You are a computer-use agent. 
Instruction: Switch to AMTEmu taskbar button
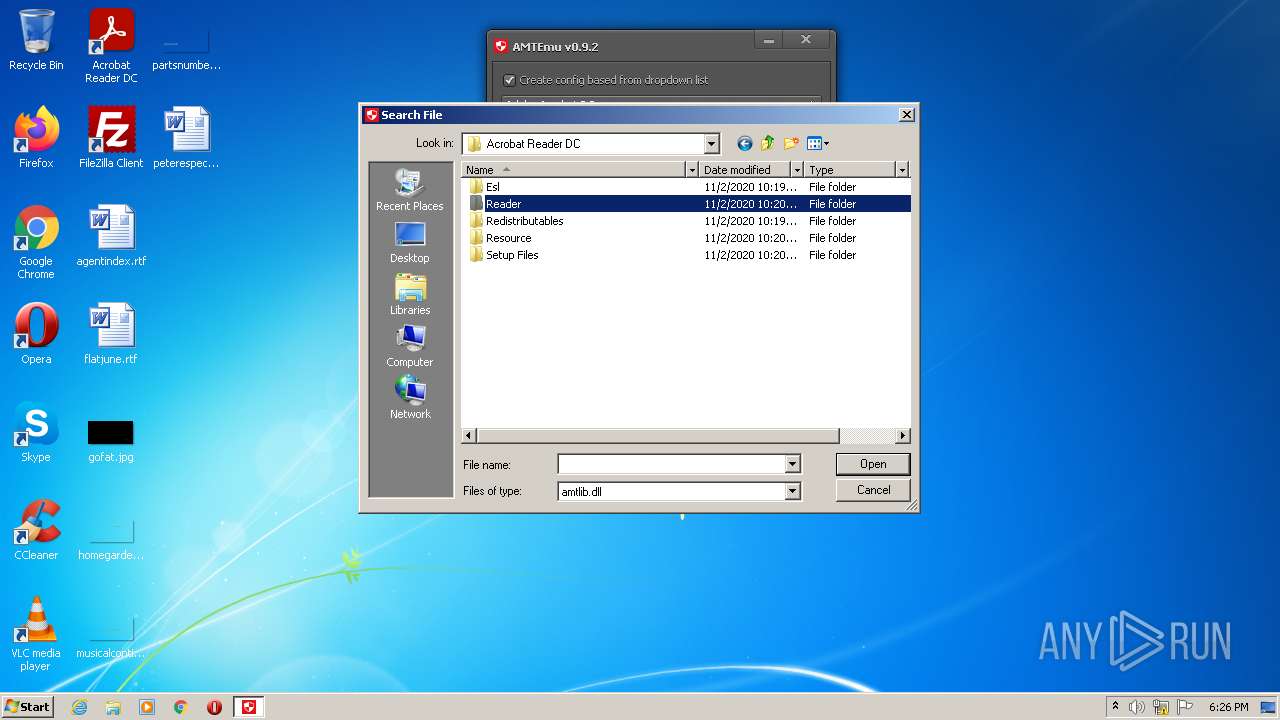tap(249, 707)
